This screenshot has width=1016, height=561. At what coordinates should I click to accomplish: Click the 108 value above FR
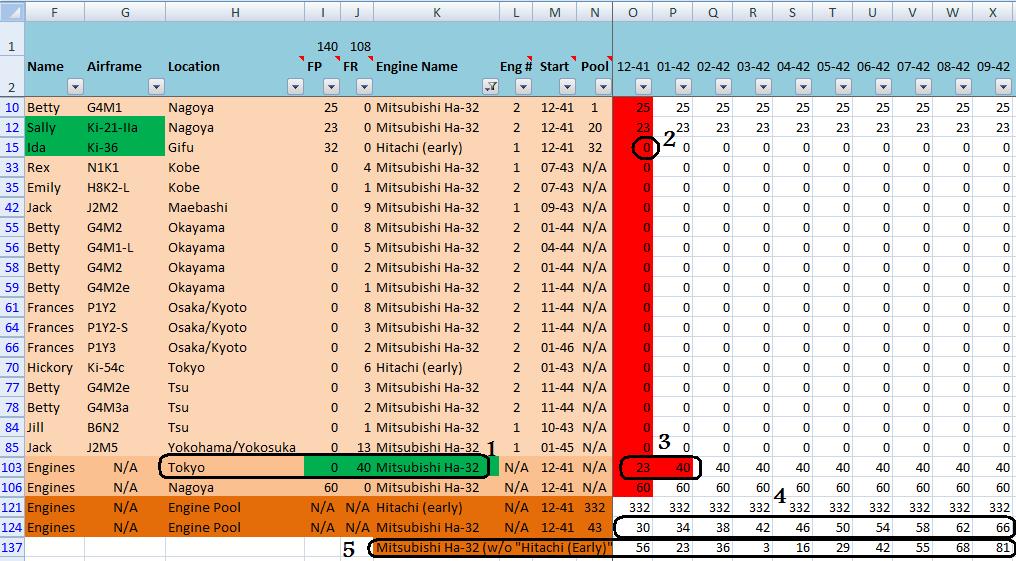(x=360, y=47)
